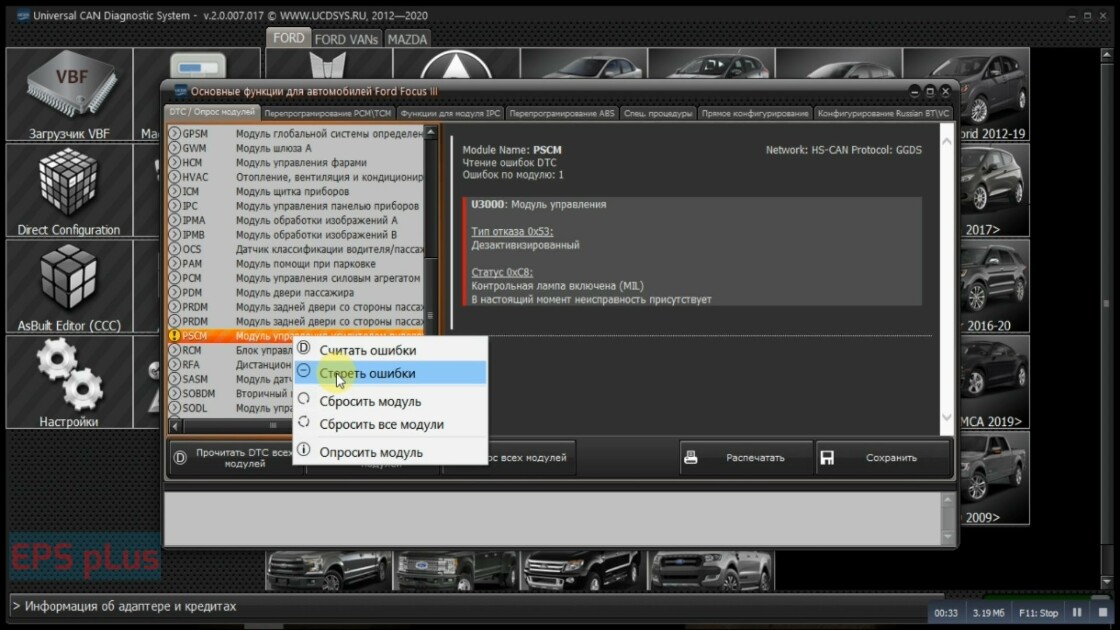Select HVAC module row
This screenshot has width=1120, height=630.
296,177
